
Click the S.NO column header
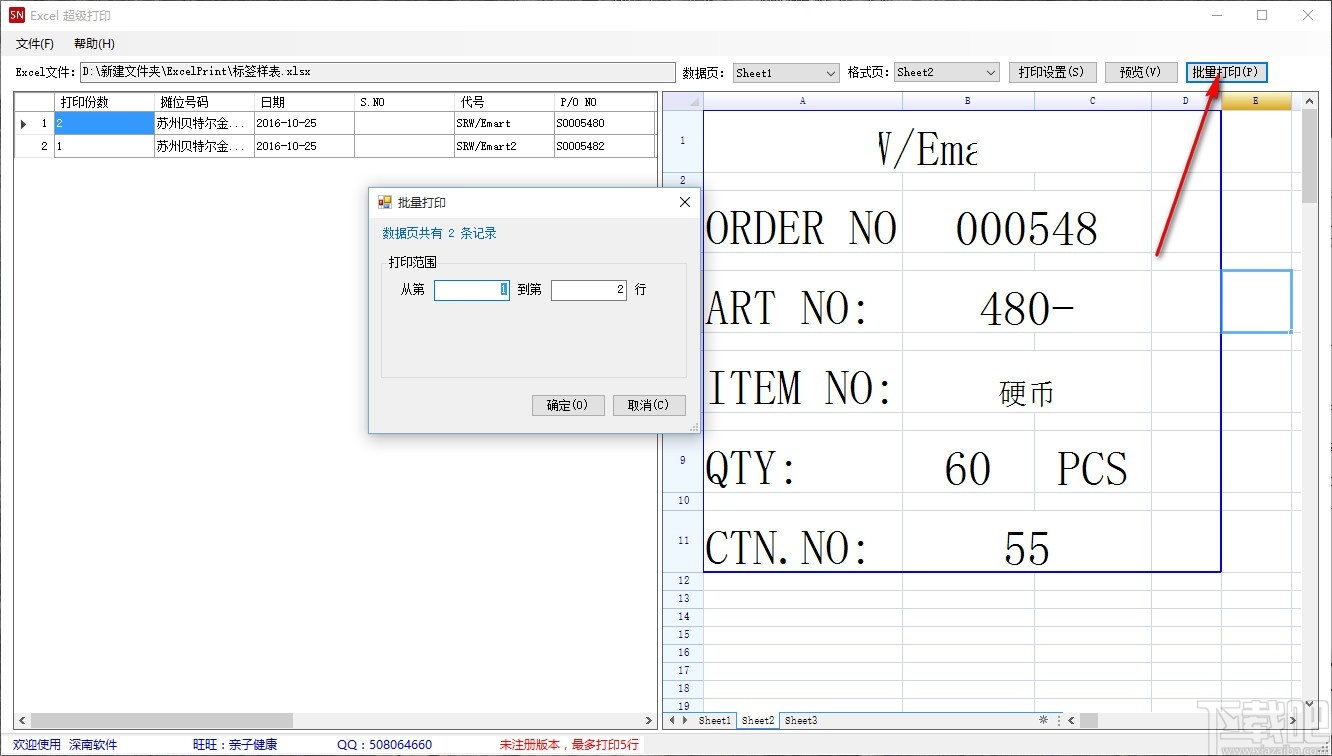pos(404,102)
